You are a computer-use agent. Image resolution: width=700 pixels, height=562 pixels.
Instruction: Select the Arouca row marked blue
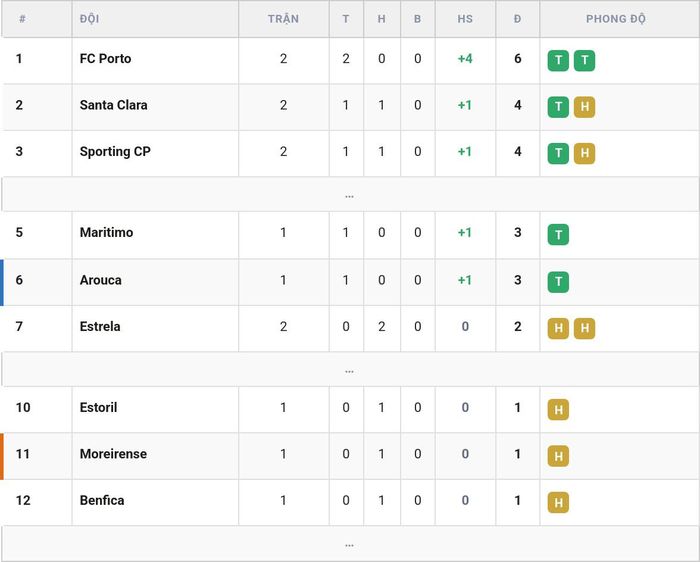tap(350, 282)
